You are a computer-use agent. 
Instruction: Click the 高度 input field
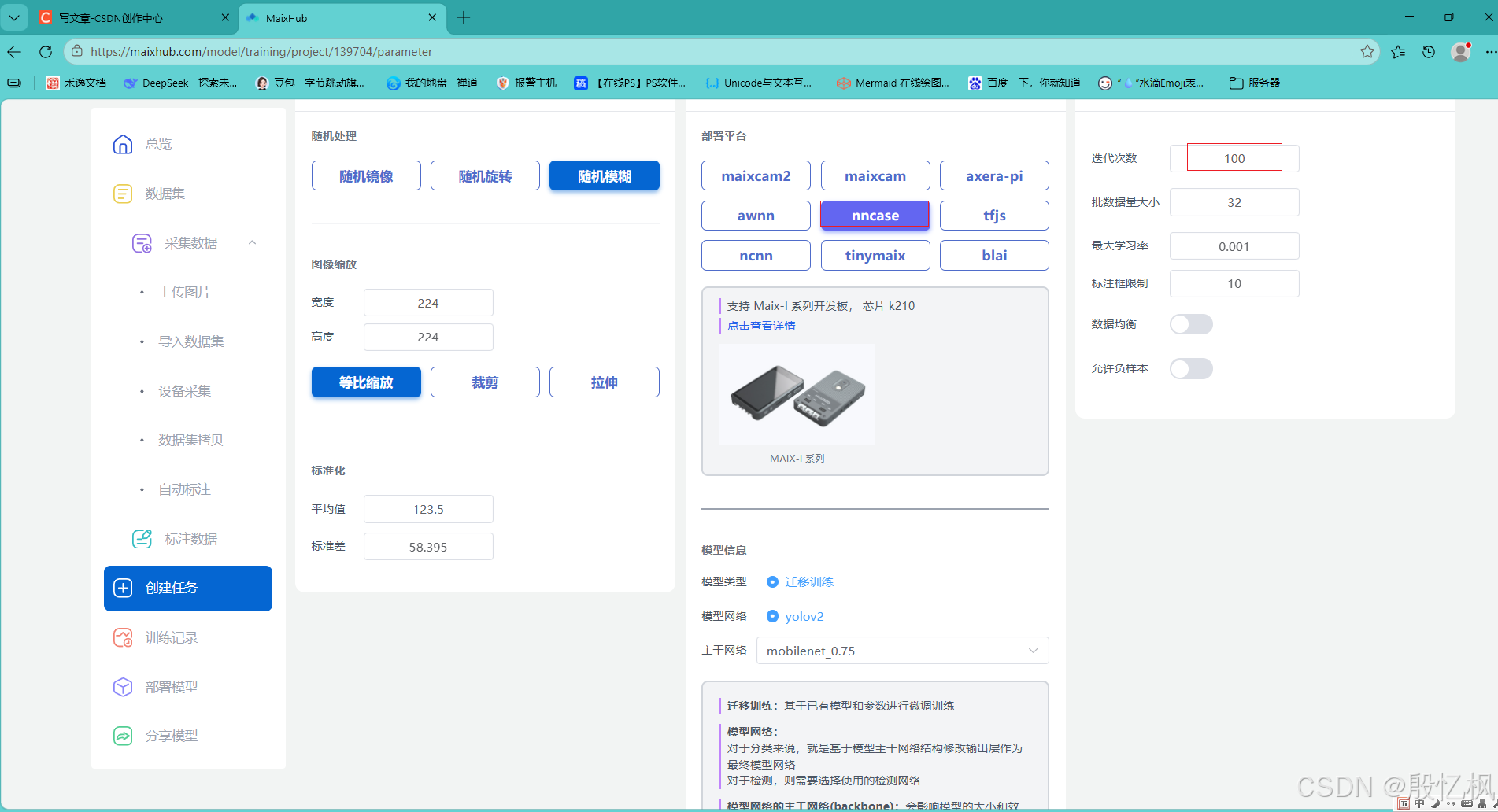pos(428,337)
